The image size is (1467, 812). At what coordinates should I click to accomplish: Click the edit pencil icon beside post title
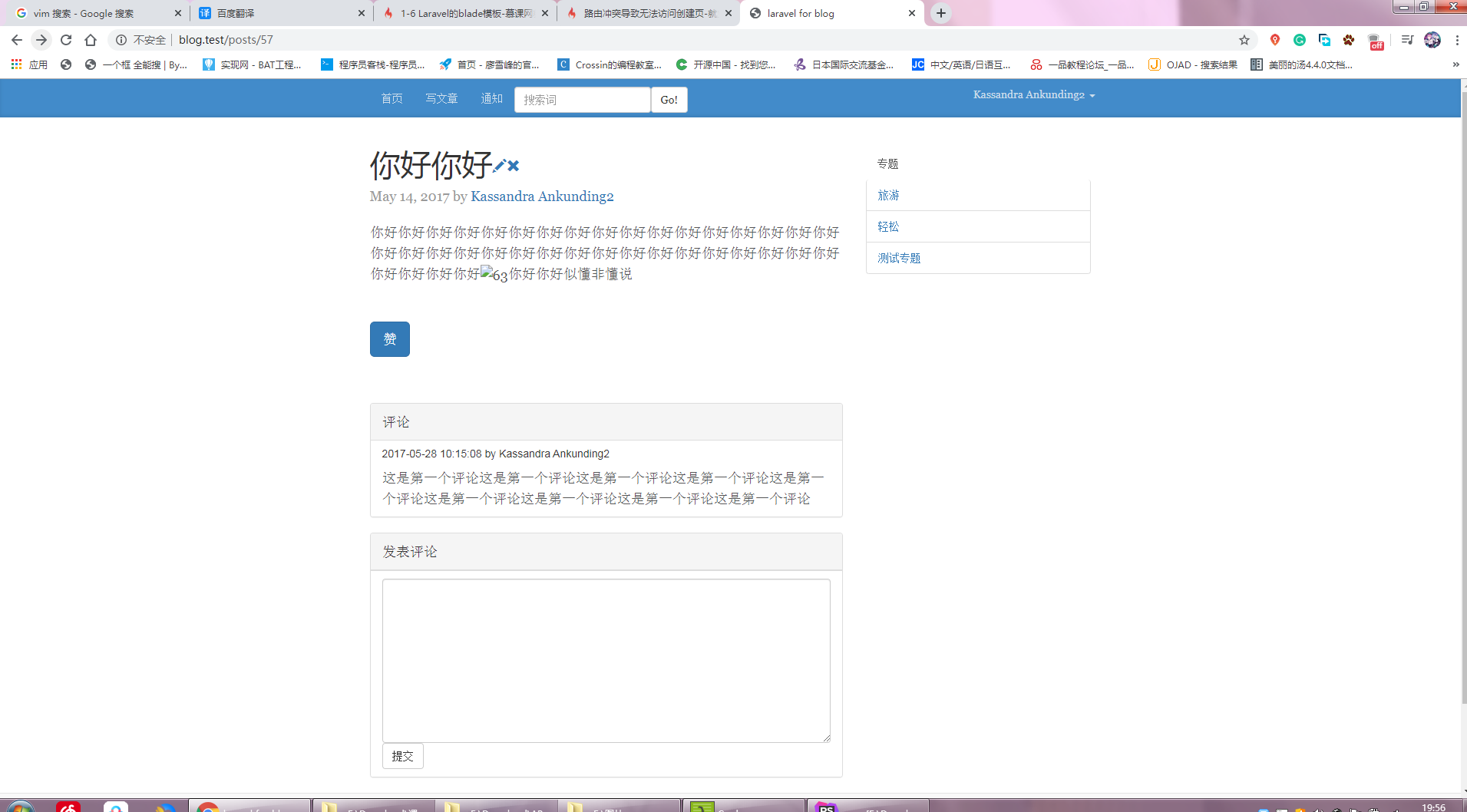(499, 165)
